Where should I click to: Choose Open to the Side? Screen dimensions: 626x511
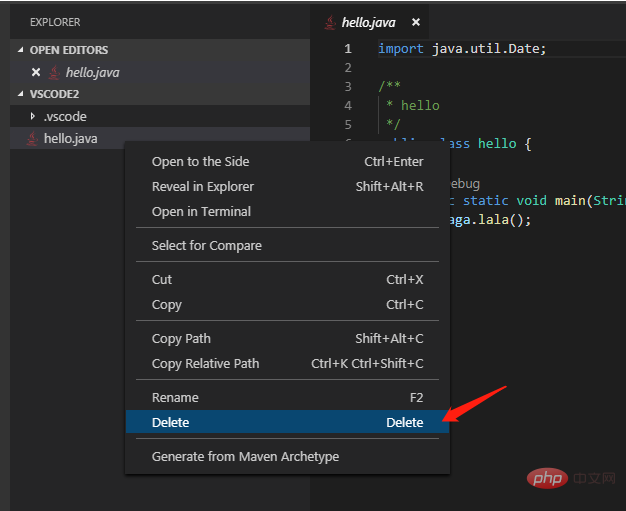pyautogui.click(x=287, y=161)
